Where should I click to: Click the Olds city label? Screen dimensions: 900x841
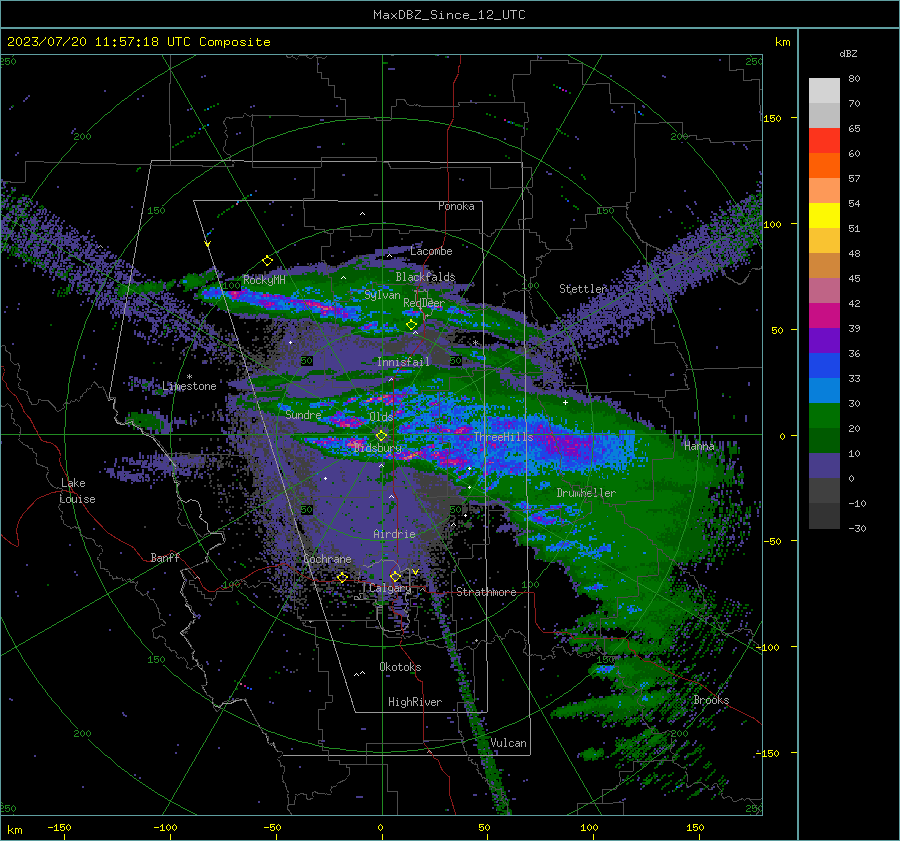click(x=381, y=417)
